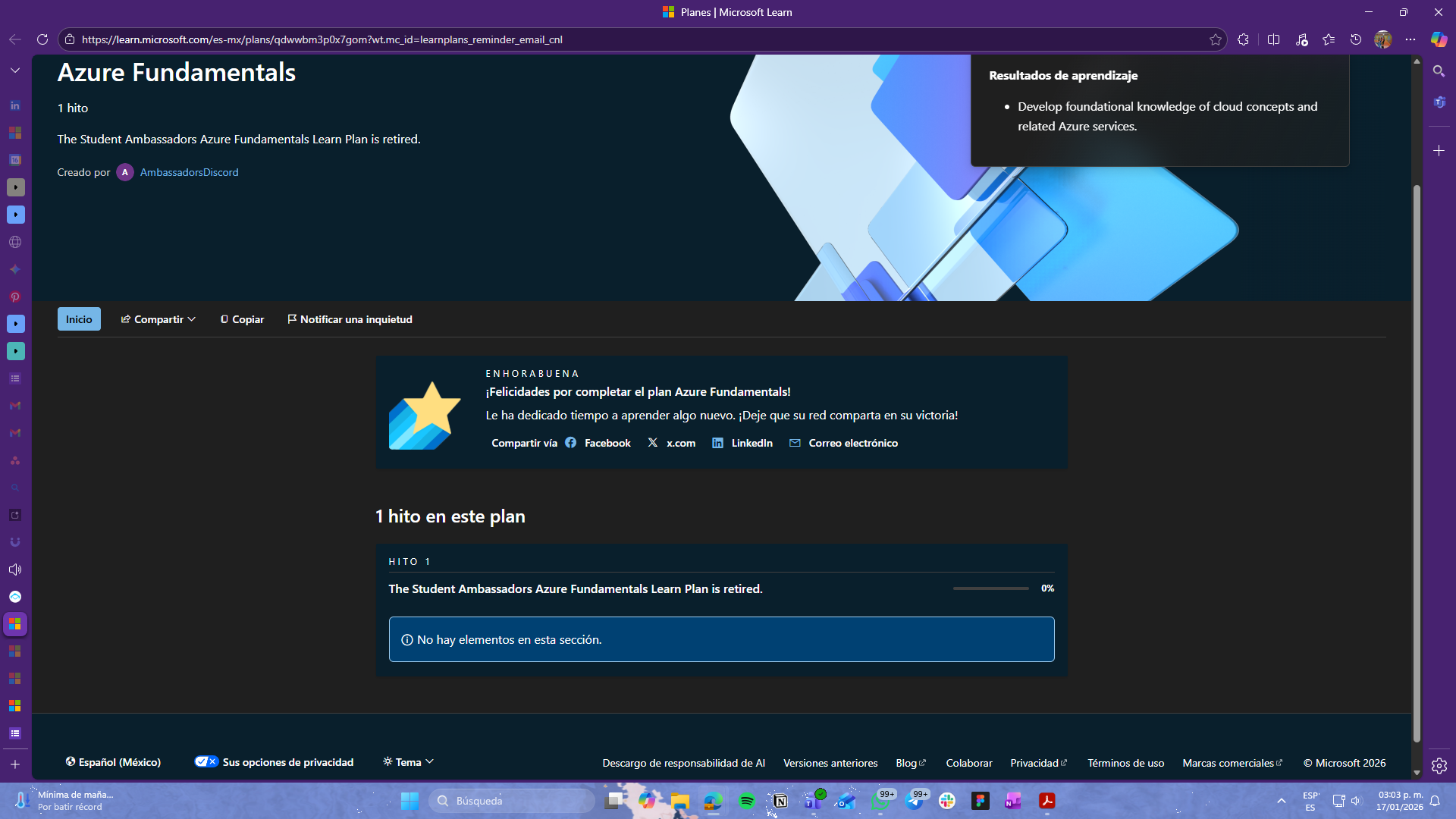
Task: Open Adobe Acrobat from the taskbar
Action: 1047,801
